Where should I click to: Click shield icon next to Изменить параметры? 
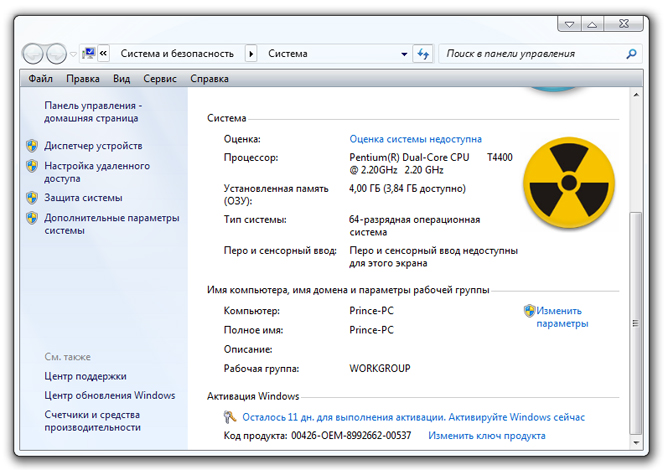coord(529,311)
